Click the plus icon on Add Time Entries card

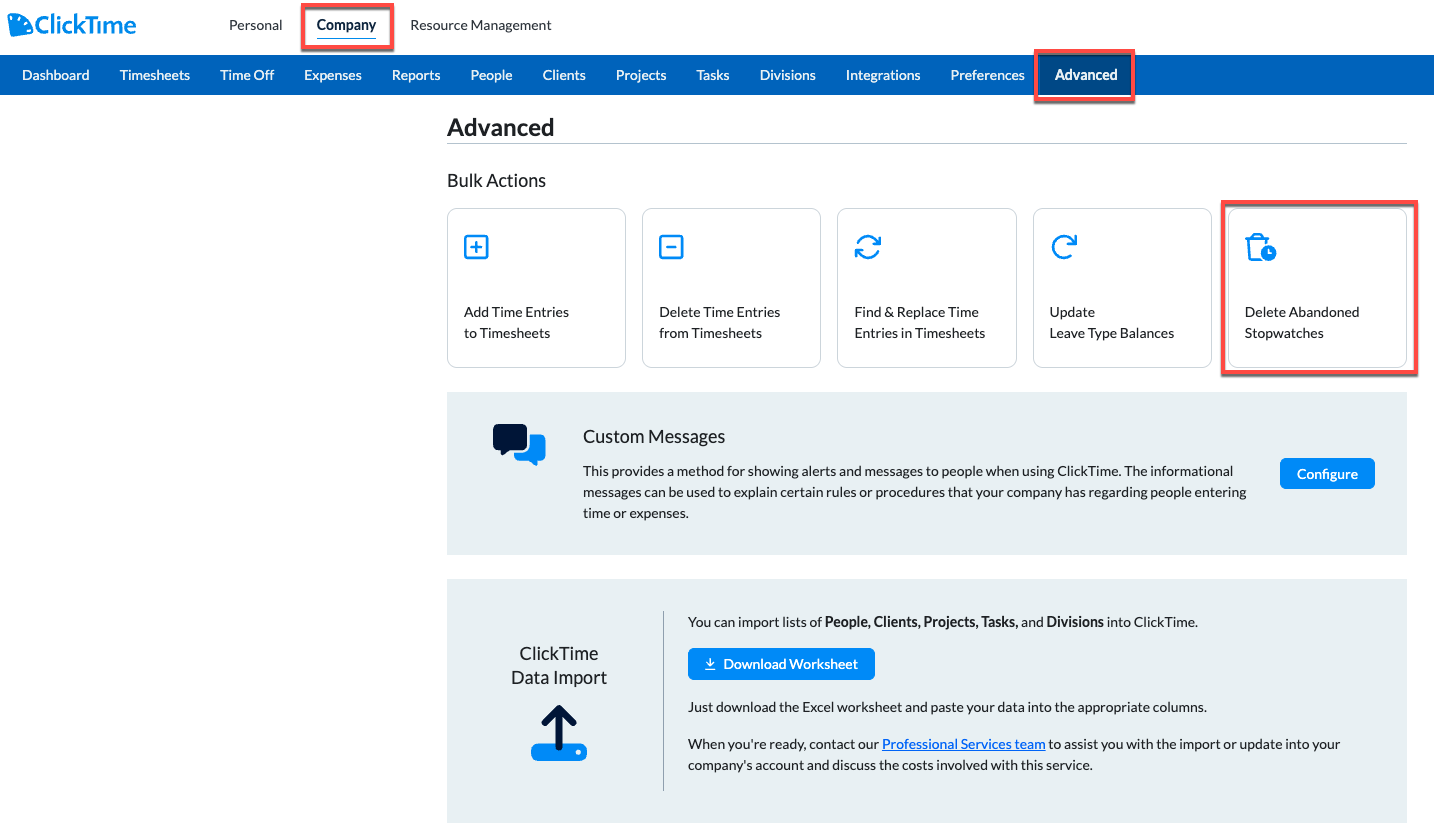(x=476, y=247)
